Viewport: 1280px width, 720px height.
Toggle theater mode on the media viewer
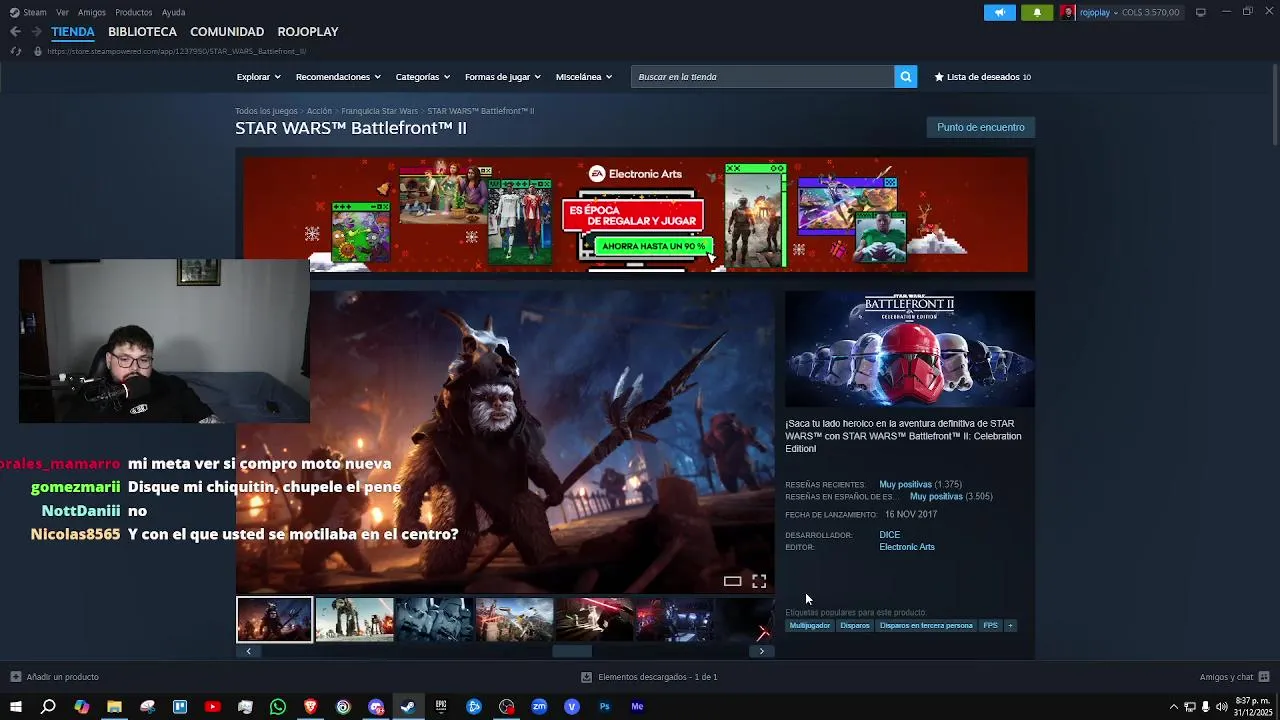(733, 581)
